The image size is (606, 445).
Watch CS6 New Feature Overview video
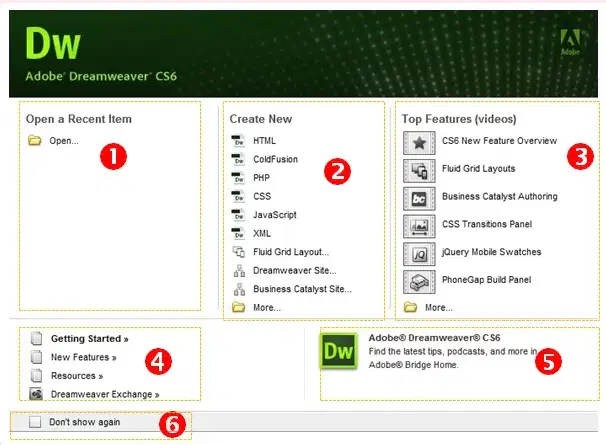(499, 141)
